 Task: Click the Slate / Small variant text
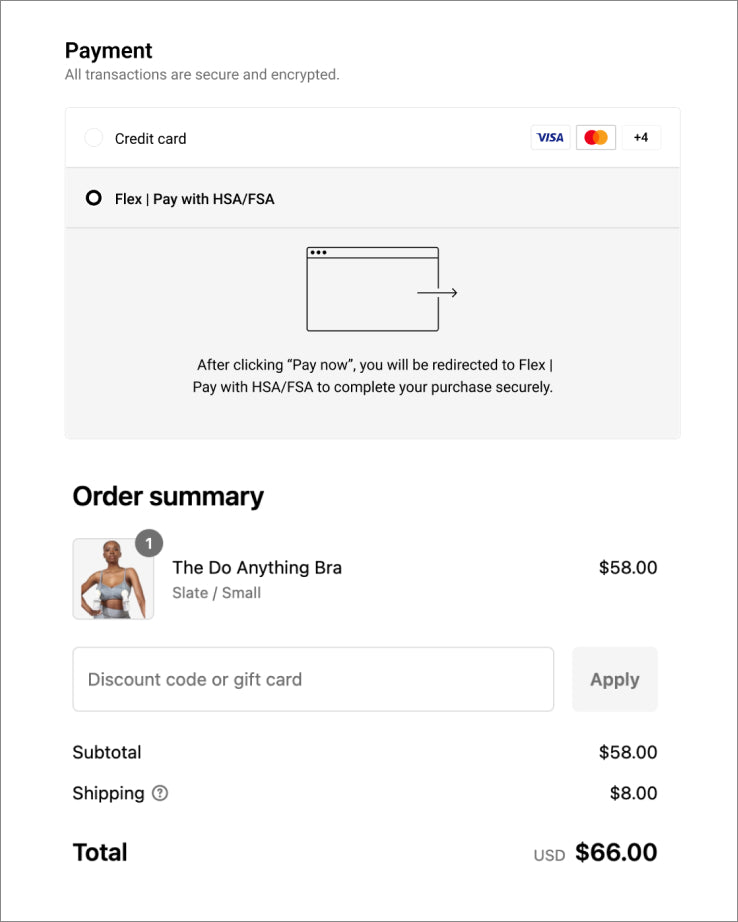click(216, 593)
